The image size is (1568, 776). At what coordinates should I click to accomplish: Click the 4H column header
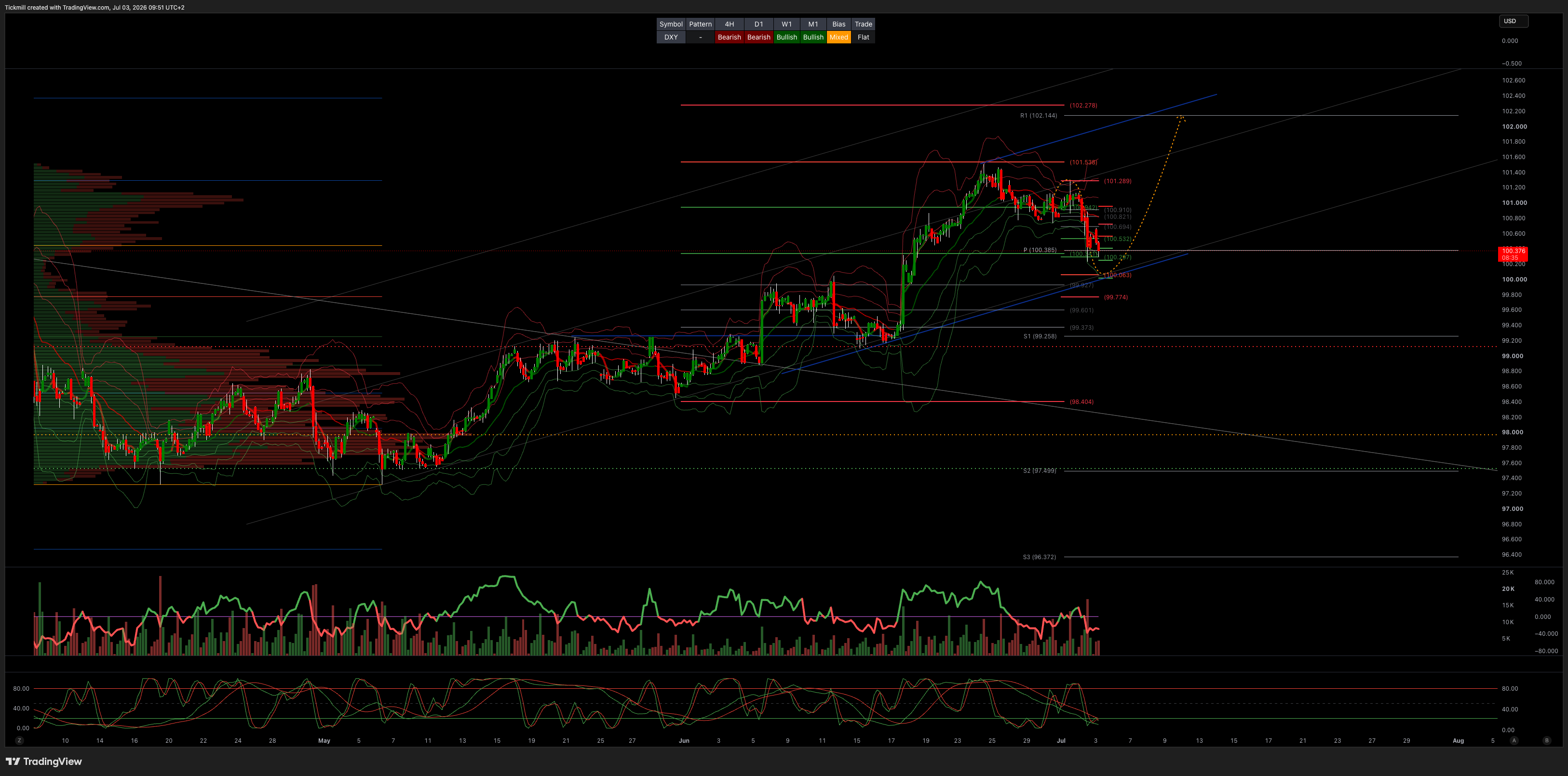[x=729, y=25]
